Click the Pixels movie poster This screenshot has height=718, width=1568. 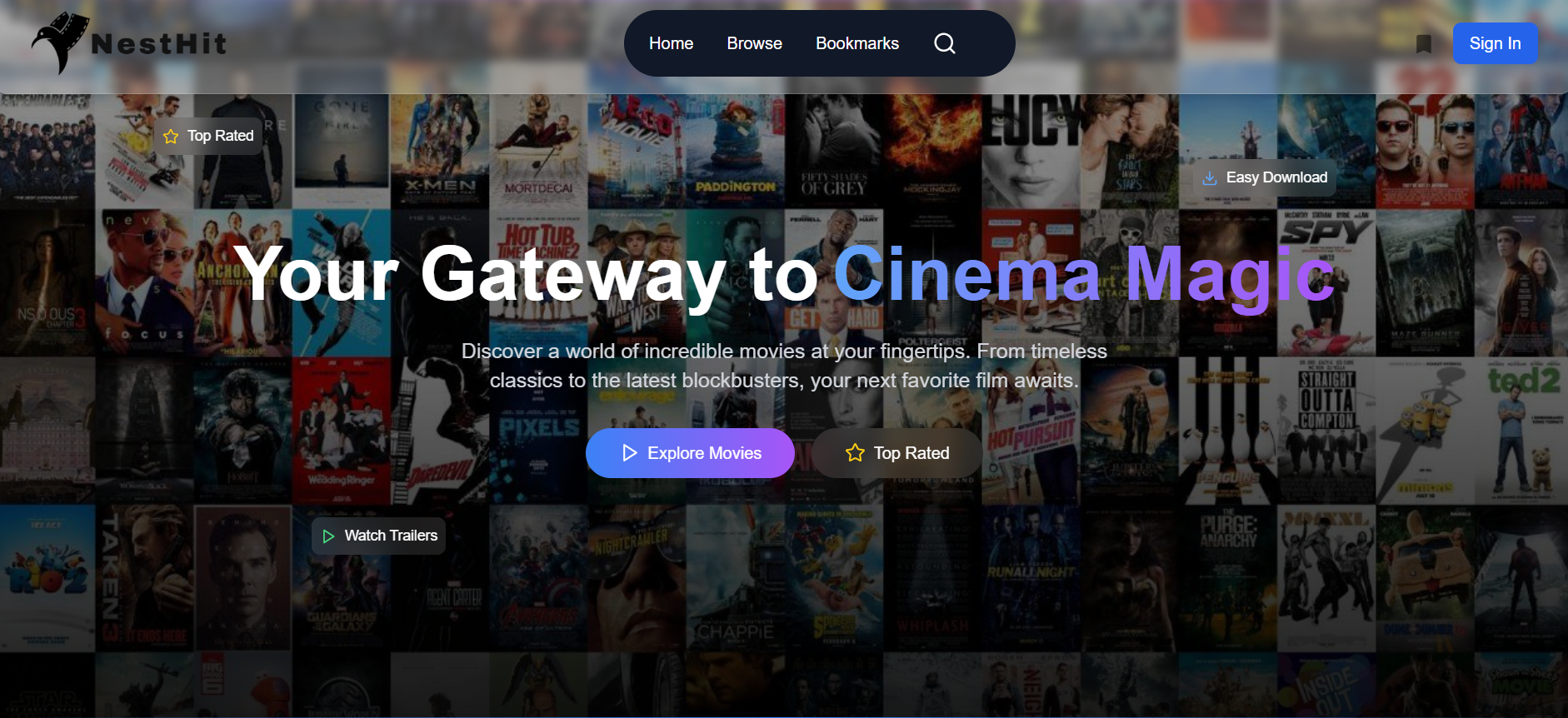(x=537, y=431)
